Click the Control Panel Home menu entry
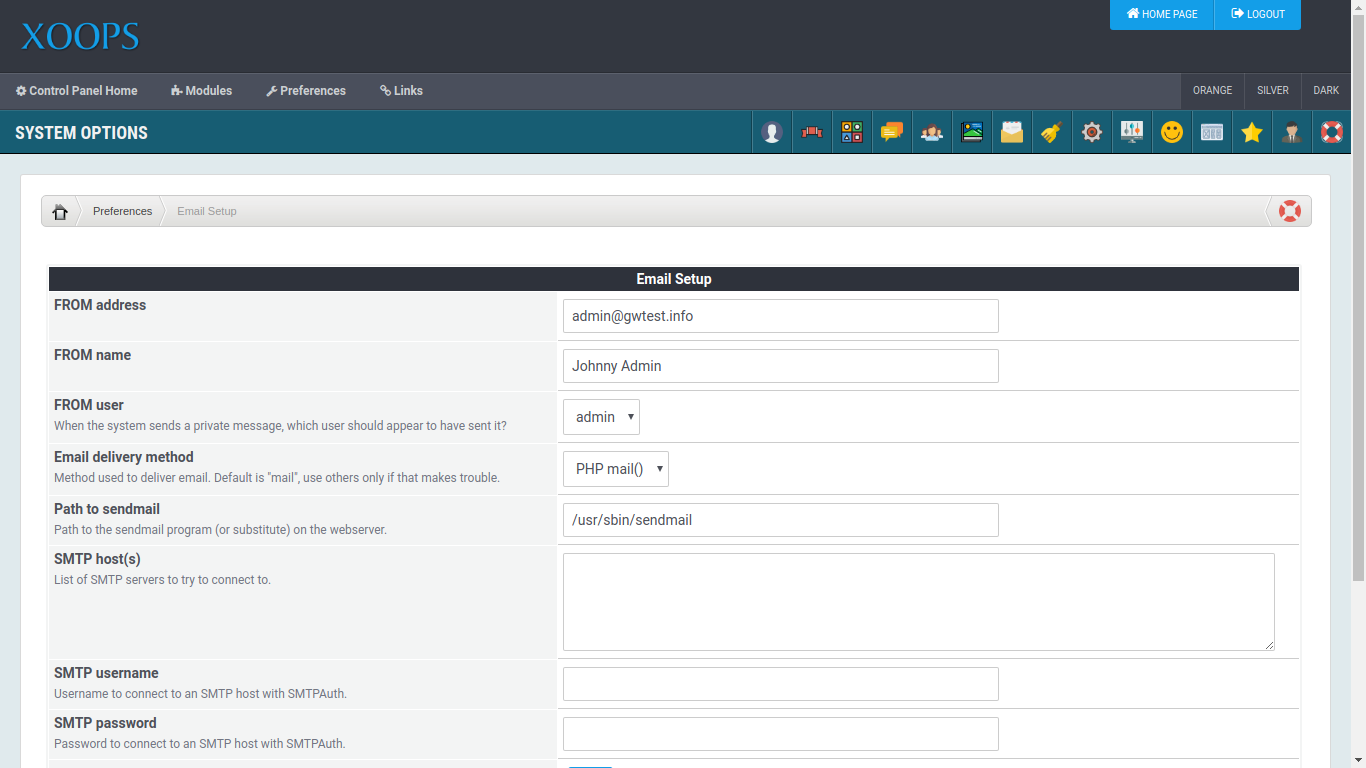 [77, 90]
